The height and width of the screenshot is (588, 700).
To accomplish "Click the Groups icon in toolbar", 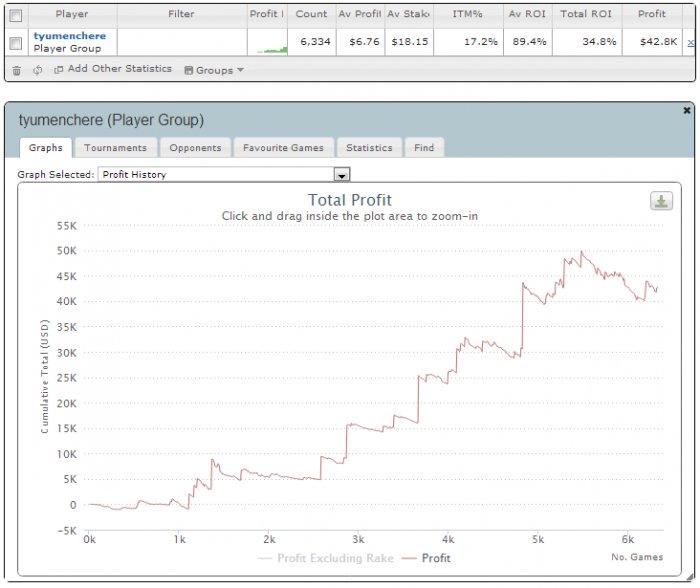I will coord(189,70).
